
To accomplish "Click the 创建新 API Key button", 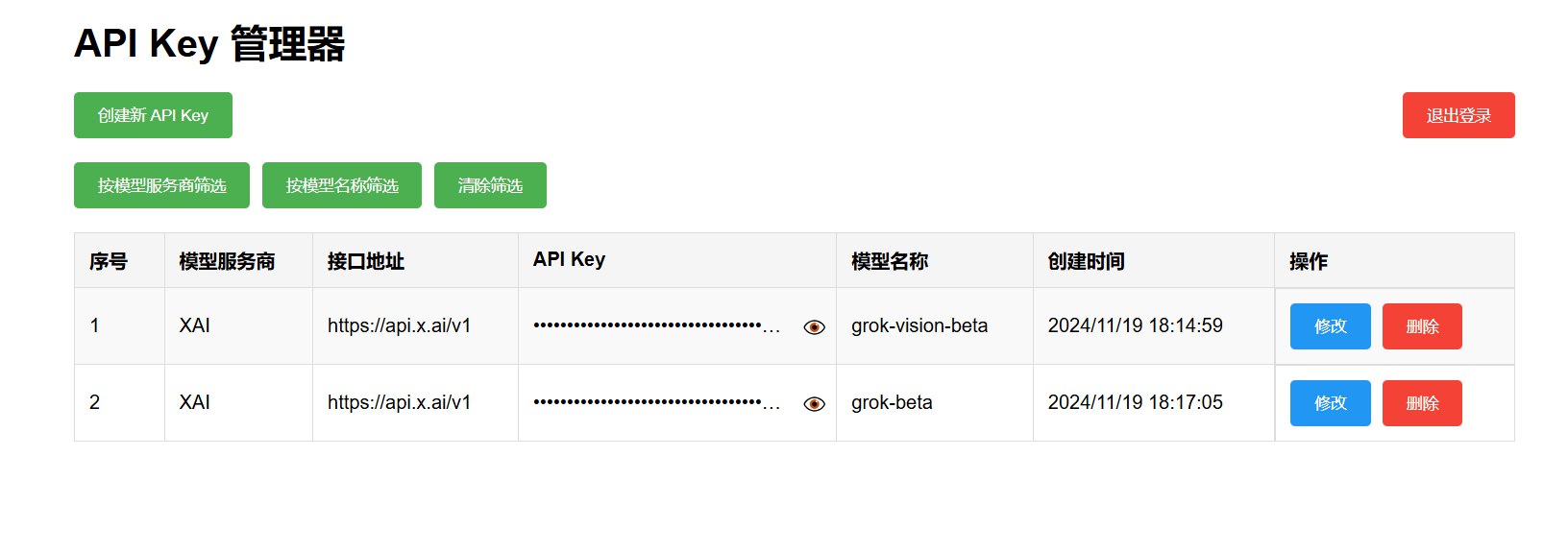I will pyautogui.click(x=153, y=115).
